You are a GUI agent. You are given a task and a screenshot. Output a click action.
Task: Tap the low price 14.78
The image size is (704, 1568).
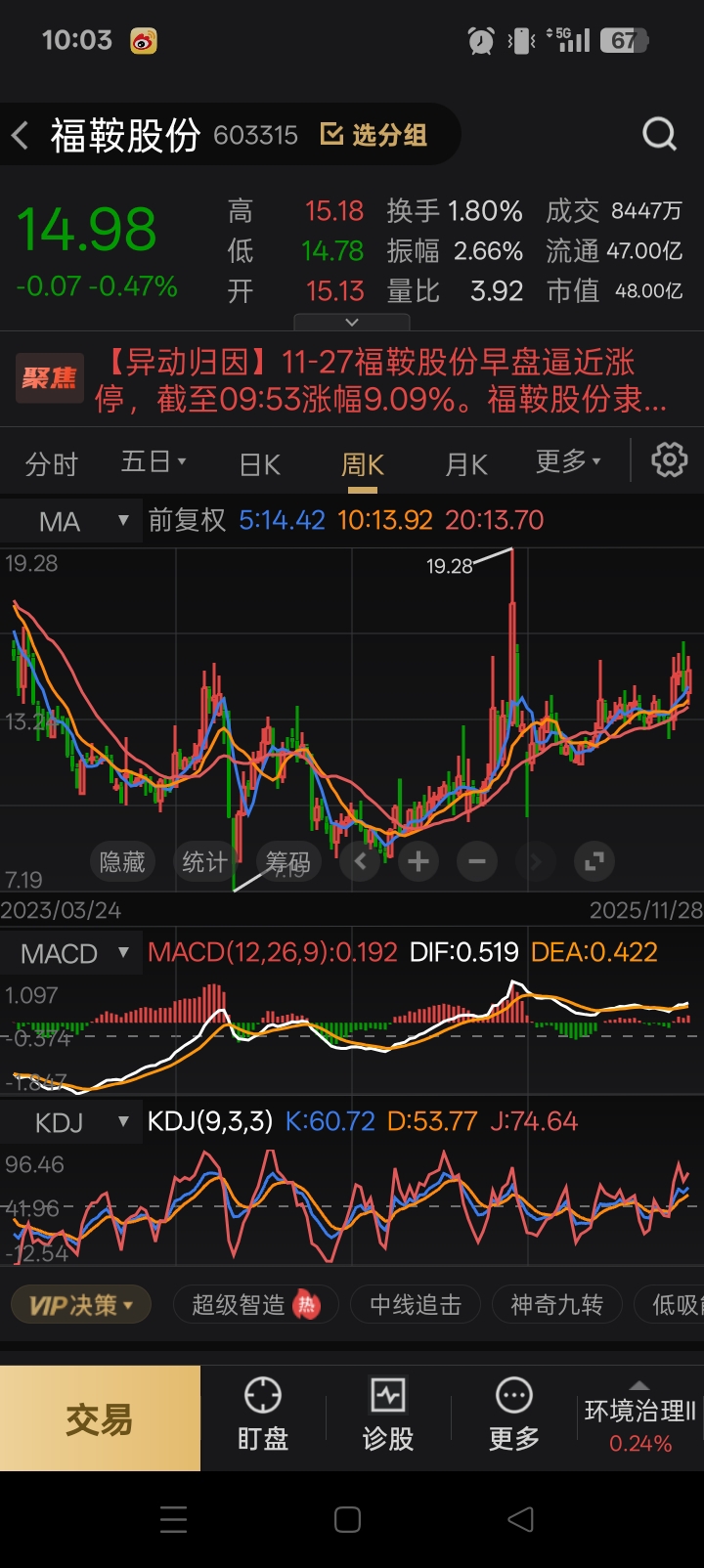(332, 251)
